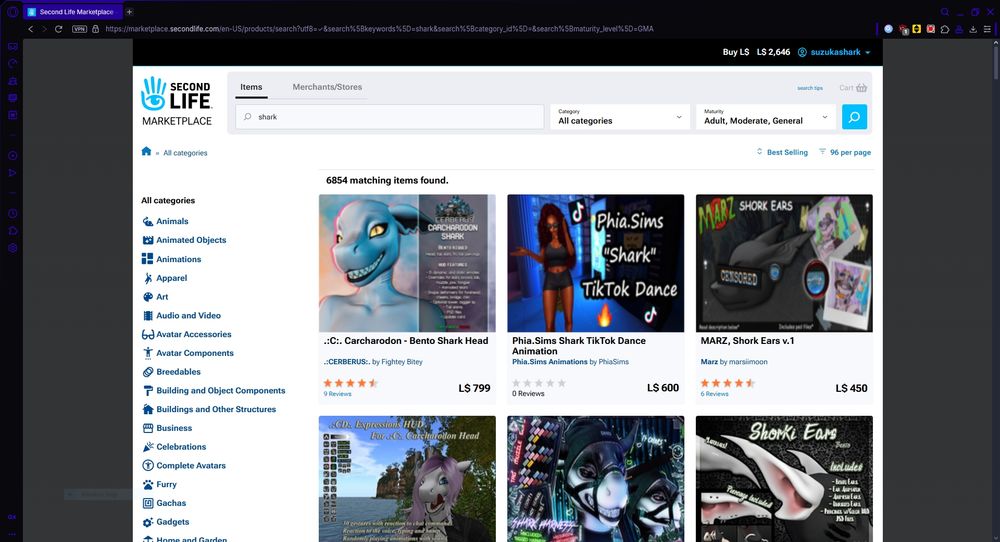Open the Gachas category
This screenshot has width=1000, height=542.
click(171, 503)
